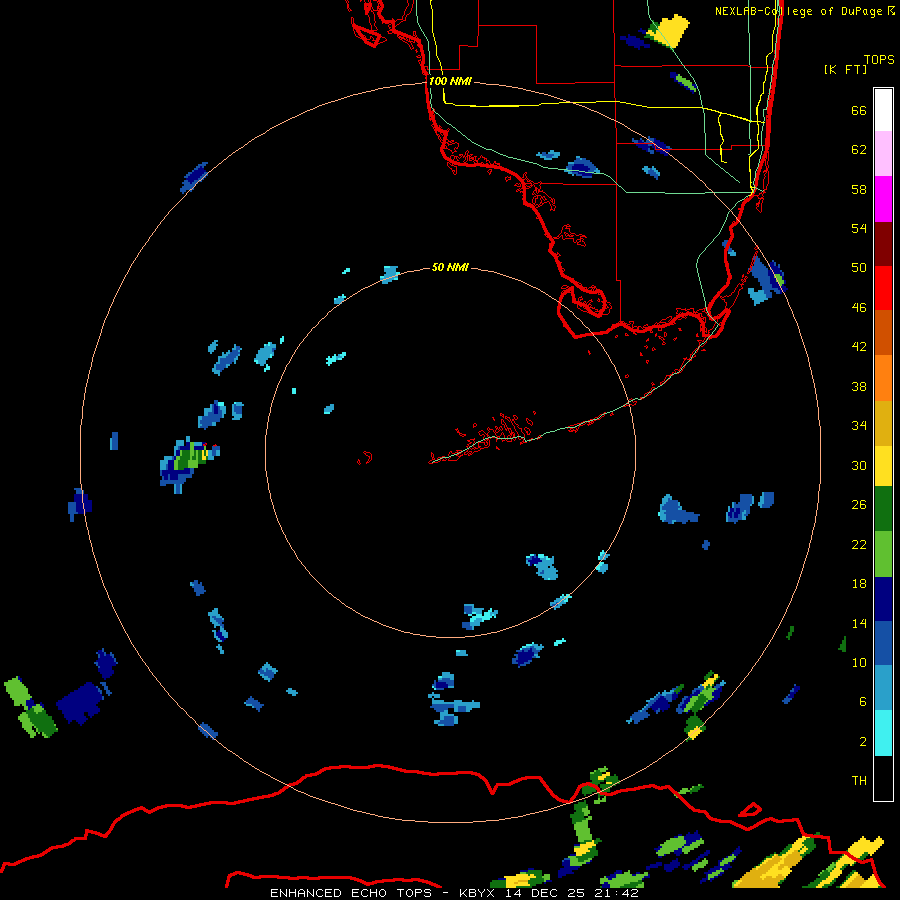Click the legend value 46
The image size is (900, 900).
pos(859,308)
